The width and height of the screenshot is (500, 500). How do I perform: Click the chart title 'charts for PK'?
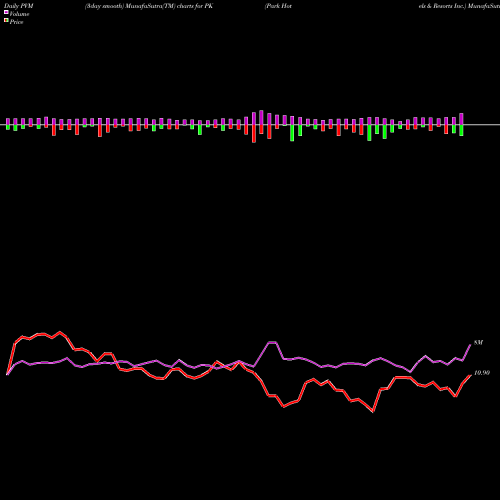click(195, 6)
